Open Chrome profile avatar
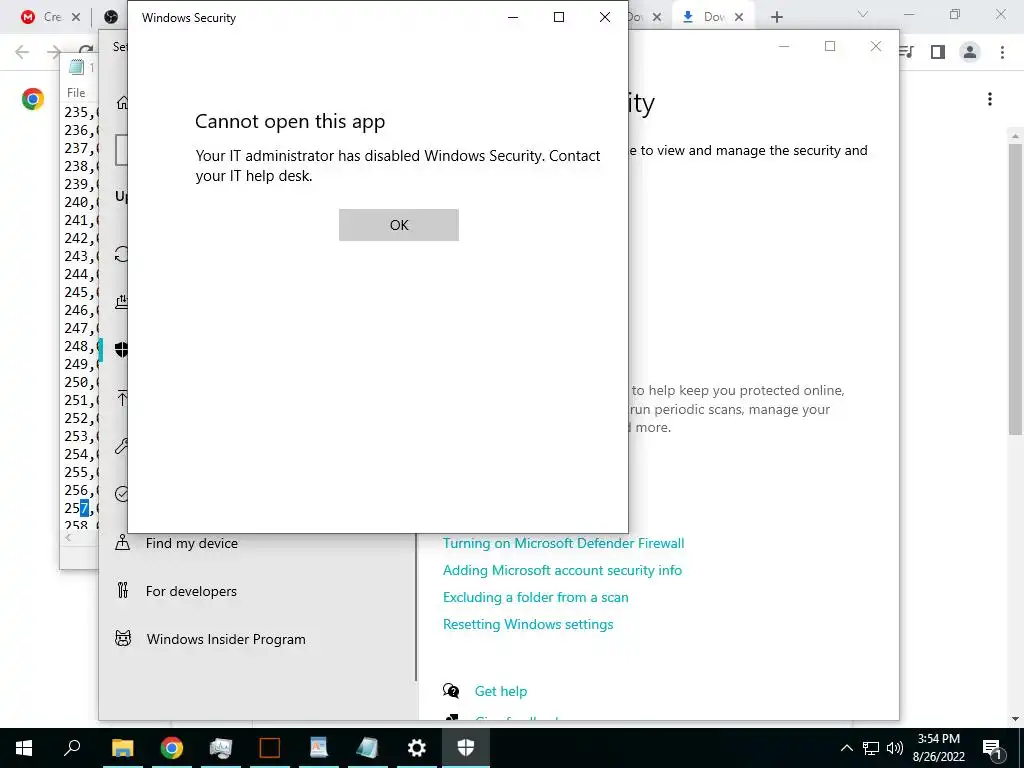Screen dimensions: 1024x768 [970, 52]
